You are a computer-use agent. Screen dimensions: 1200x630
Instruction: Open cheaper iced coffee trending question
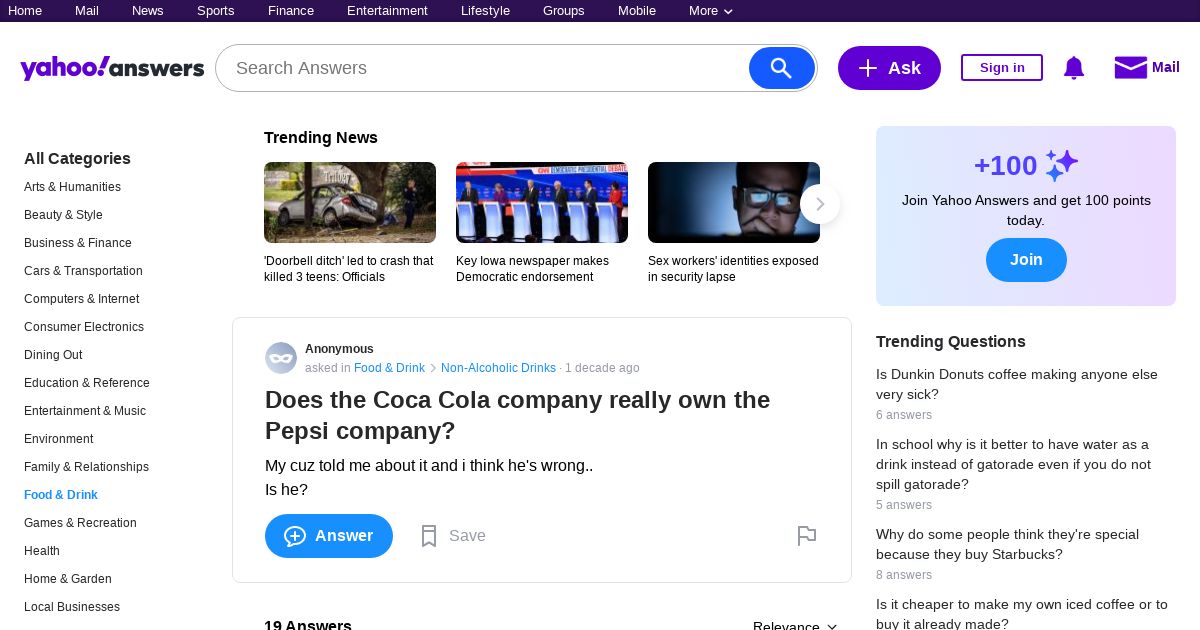[x=1022, y=614]
